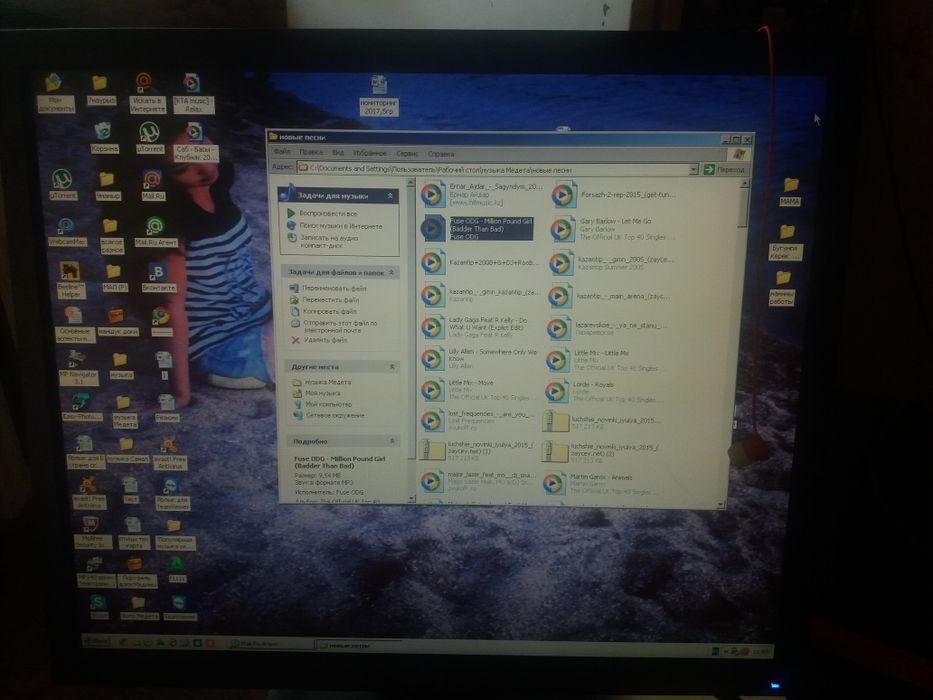
Task: Open the Корзина recycle bin on desktop
Action: click(104, 137)
